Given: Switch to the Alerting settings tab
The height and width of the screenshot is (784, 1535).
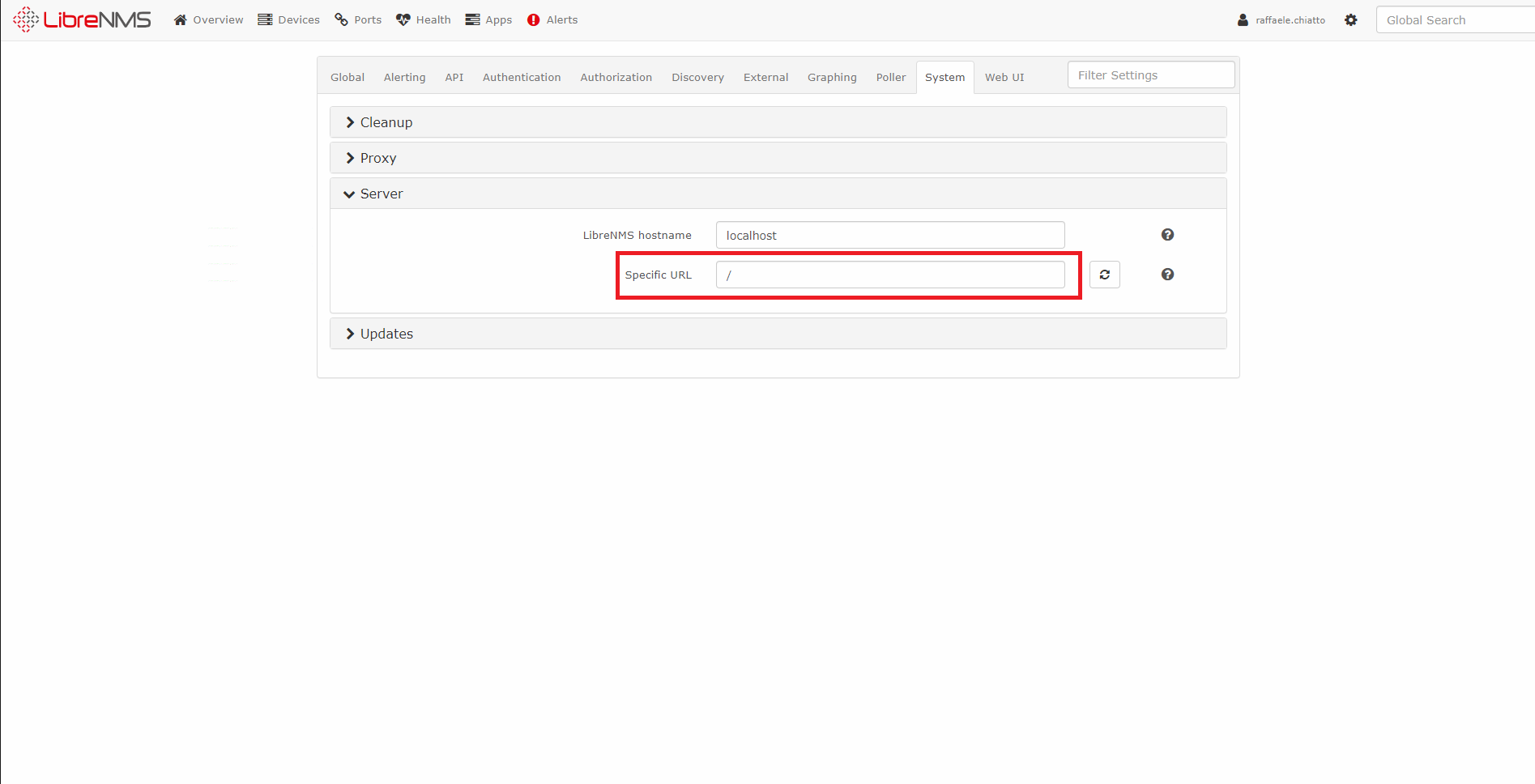Looking at the screenshot, I should click(x=404, y=77).
